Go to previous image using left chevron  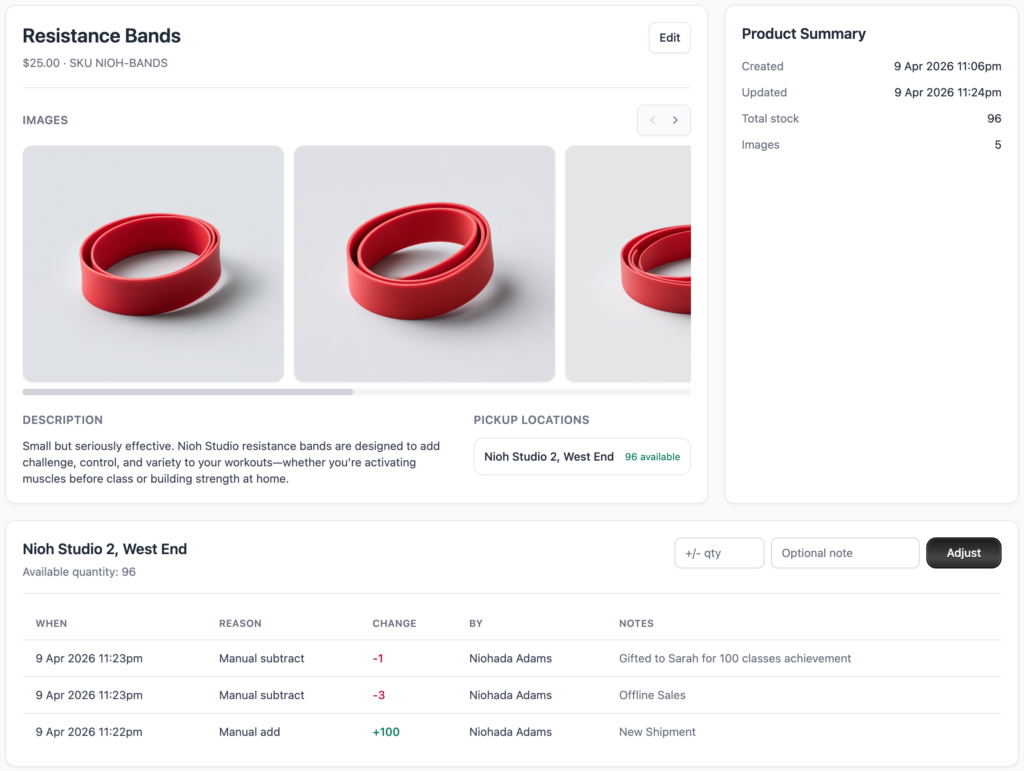click(652, 120)
